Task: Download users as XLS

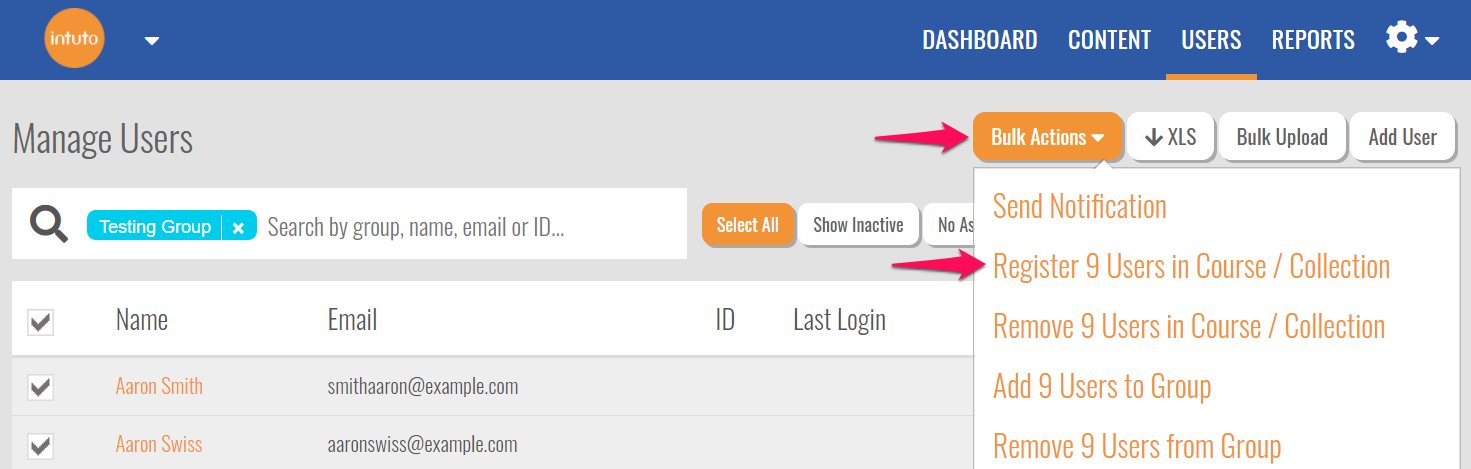Action: [x=1170, y=137]
